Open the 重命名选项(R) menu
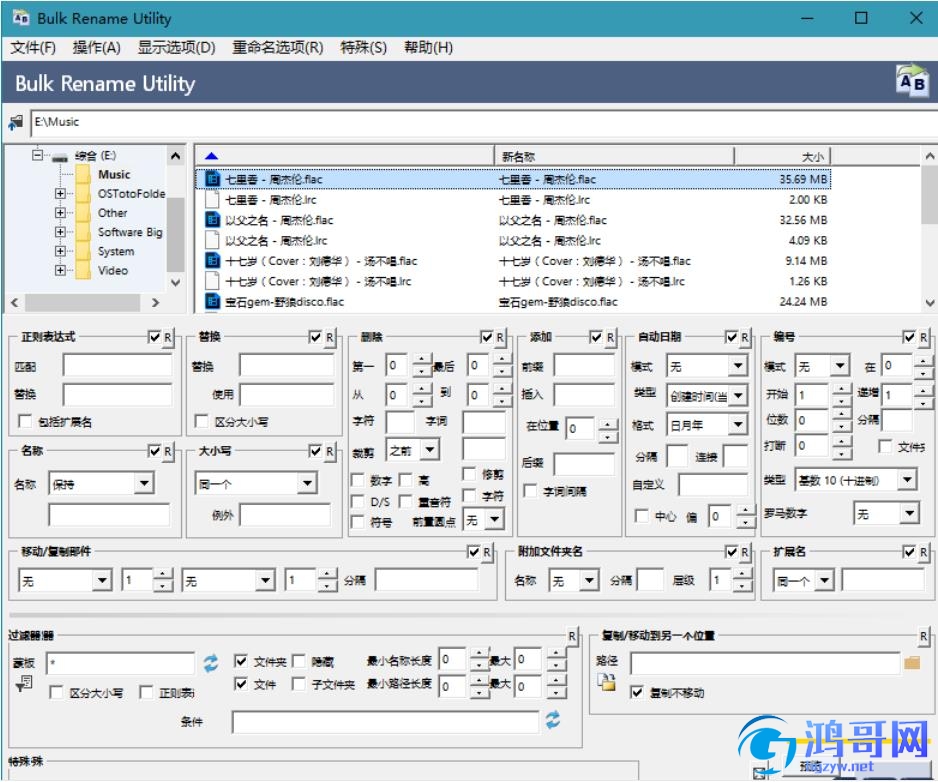Screen dimensions: 938x782 point(278,47)
